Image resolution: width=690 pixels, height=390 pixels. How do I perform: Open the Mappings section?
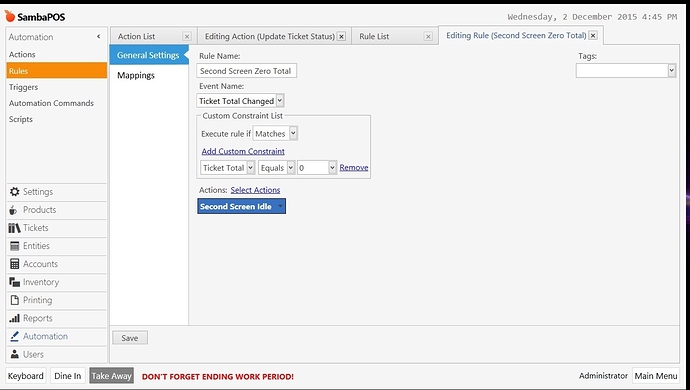136,75
